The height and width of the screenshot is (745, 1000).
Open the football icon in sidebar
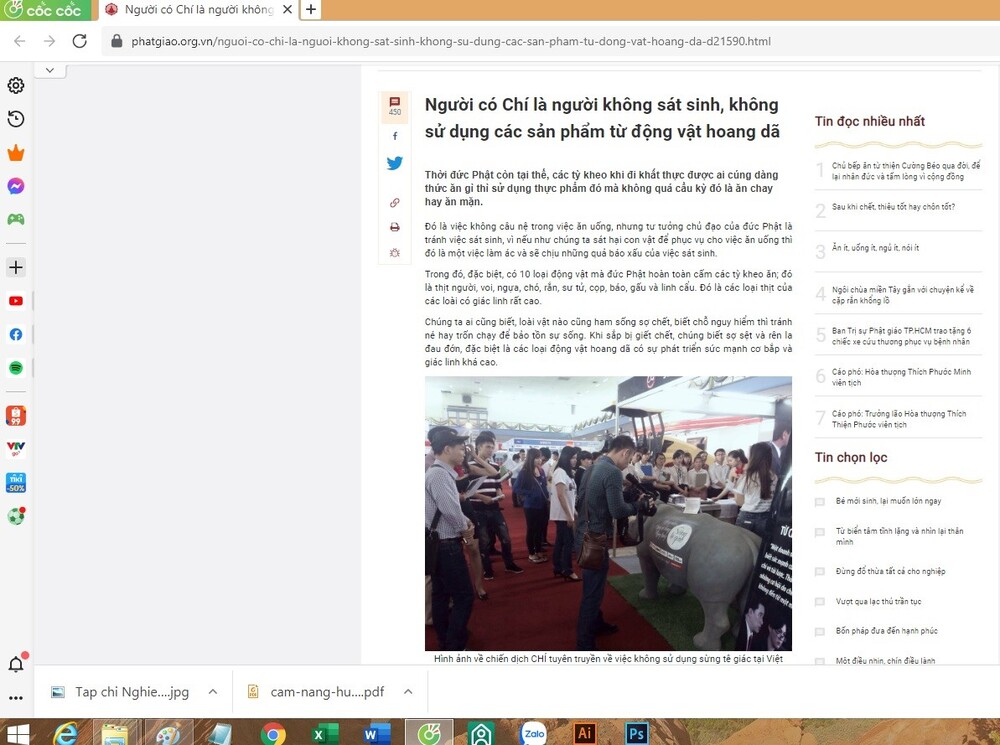(16, 515)
